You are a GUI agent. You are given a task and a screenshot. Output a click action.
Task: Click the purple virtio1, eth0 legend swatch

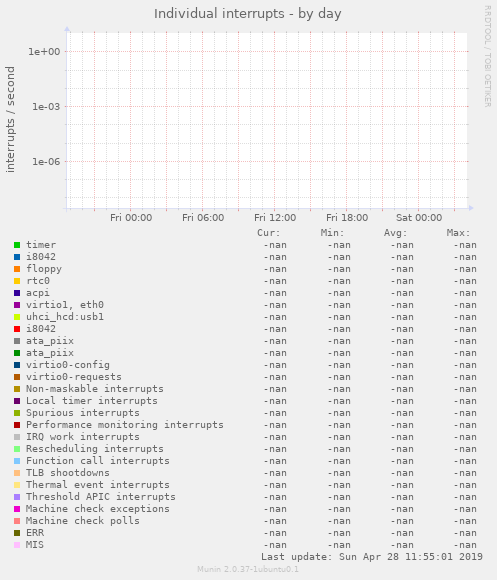(x=17, y=305)
